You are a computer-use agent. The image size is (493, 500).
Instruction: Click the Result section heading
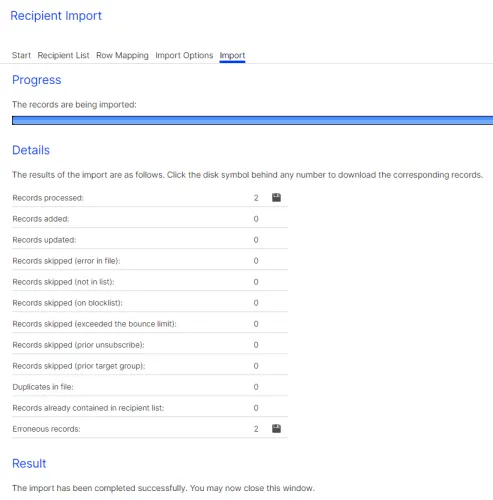click(29, 463)
